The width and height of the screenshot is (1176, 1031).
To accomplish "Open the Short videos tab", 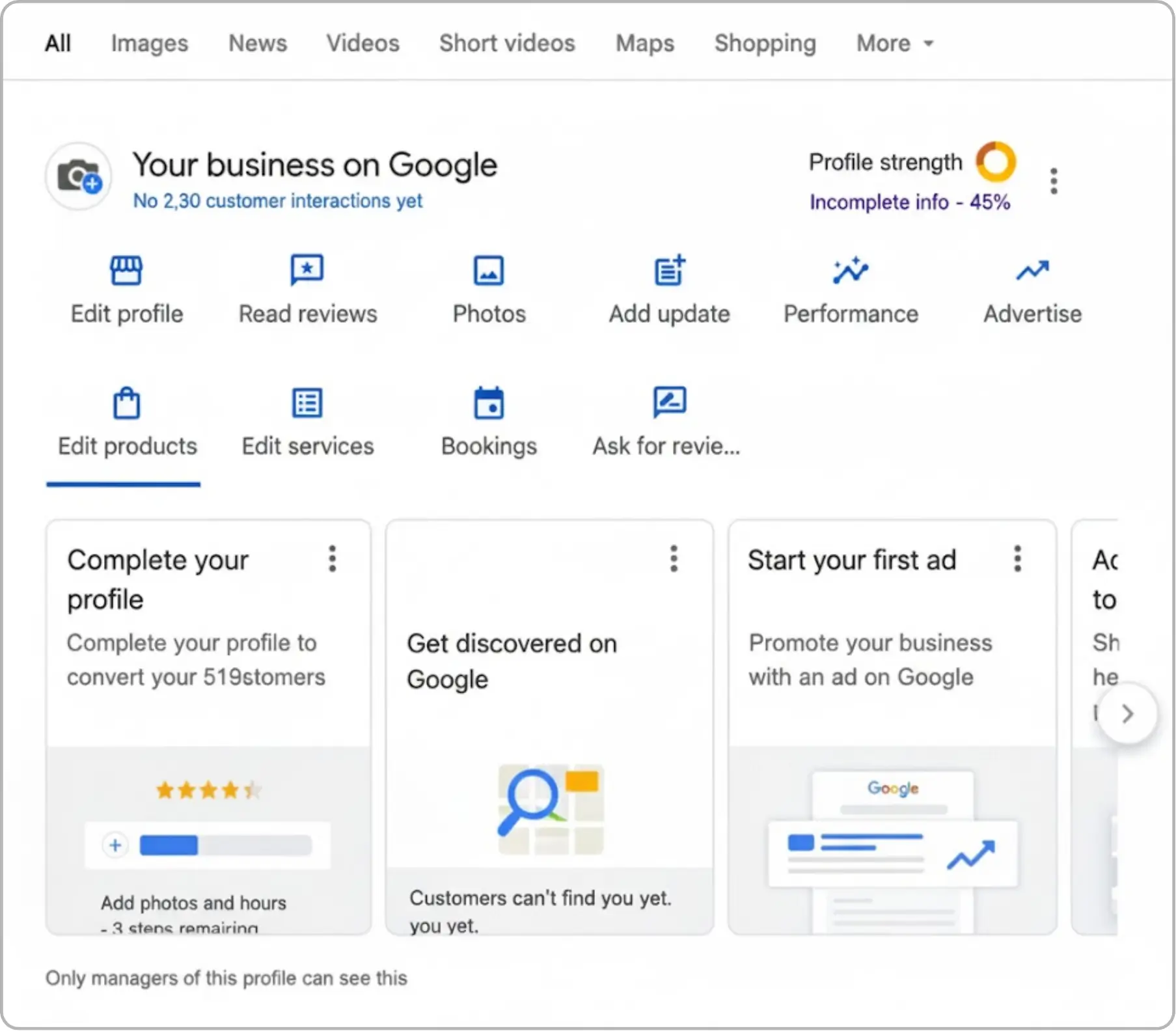I will pyautogui.click(x=507, y=43).
